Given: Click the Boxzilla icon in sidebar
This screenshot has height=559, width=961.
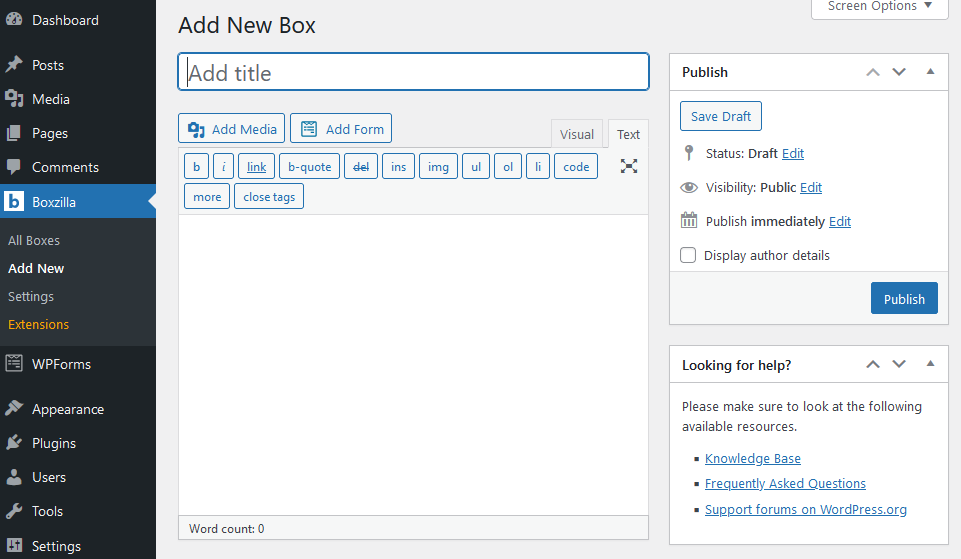Looking at the screenshot, I should pyautogui.click(x=14, y=202).
